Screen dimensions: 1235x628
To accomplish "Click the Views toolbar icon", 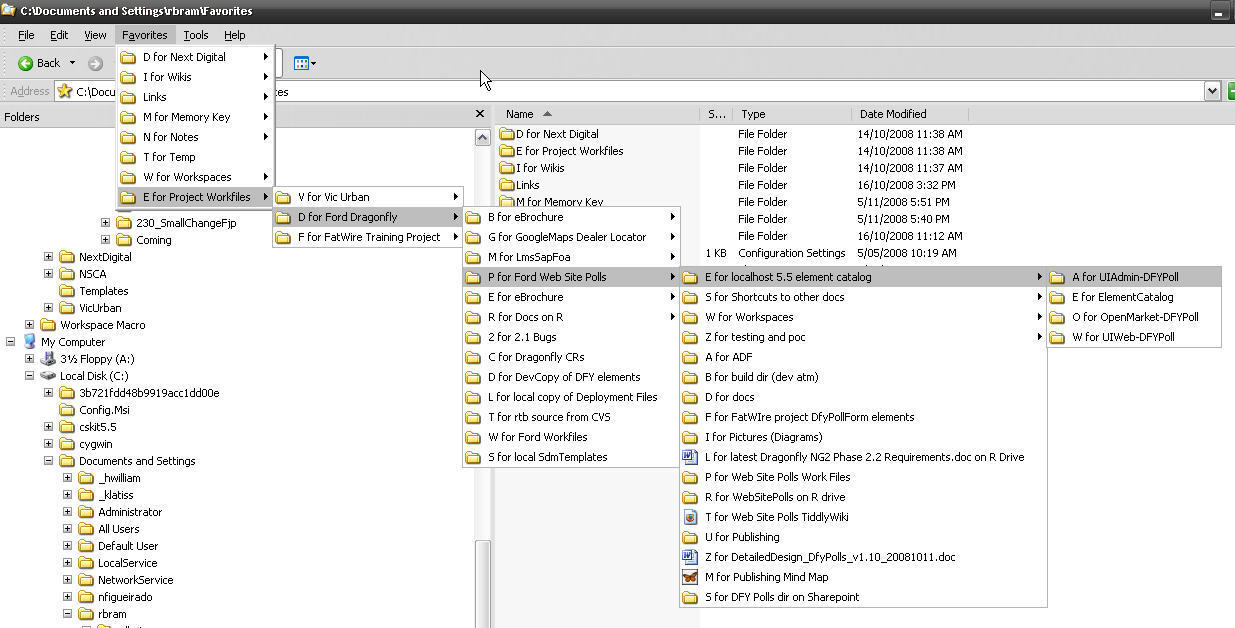I will (303, 64).
